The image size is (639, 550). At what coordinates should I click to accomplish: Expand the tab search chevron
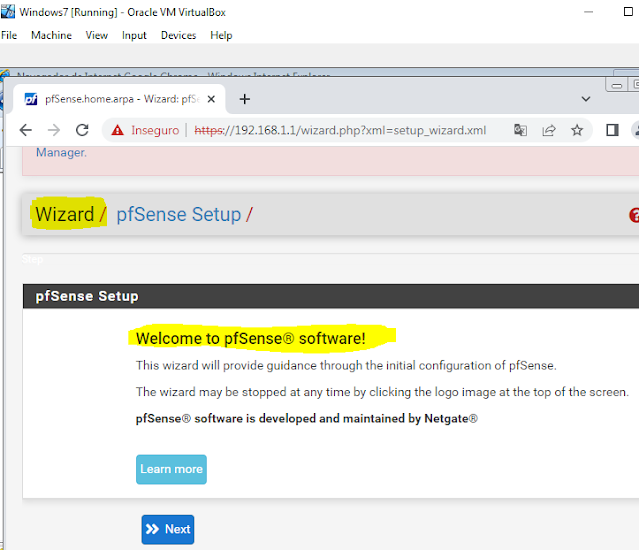tap(586, 99)
